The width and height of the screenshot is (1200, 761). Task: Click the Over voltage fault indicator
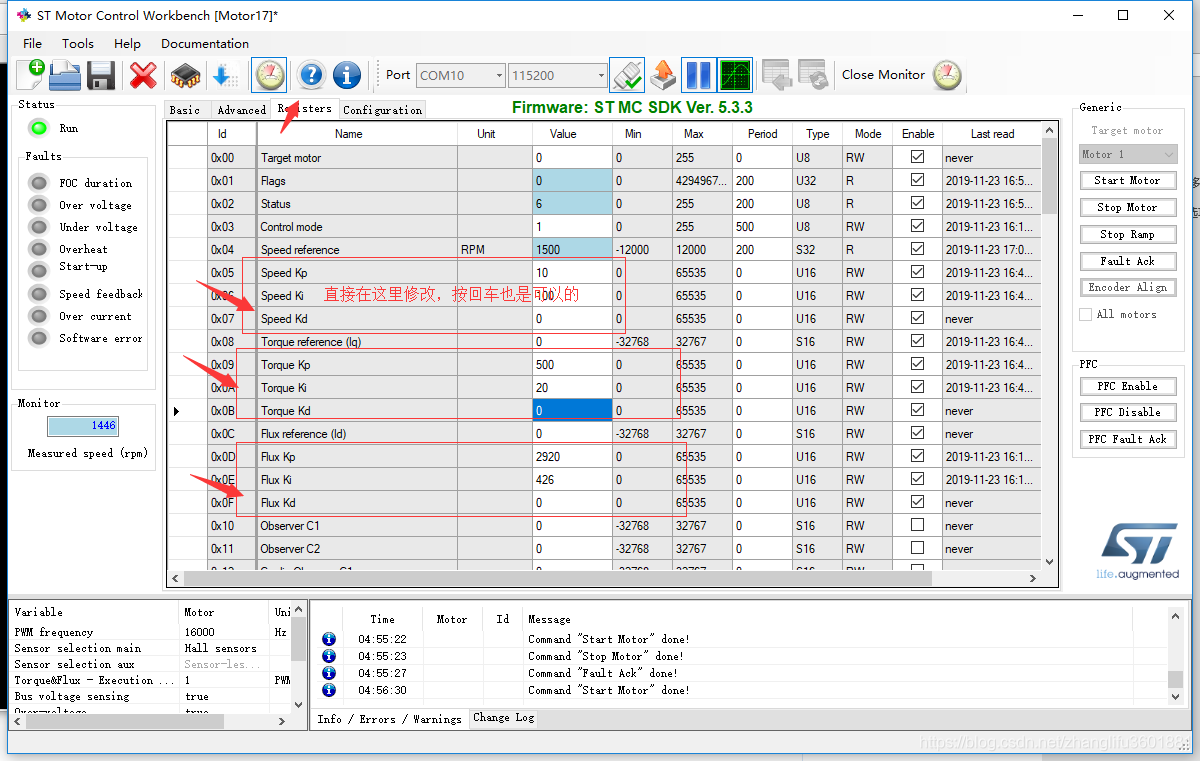click(39, 205)
